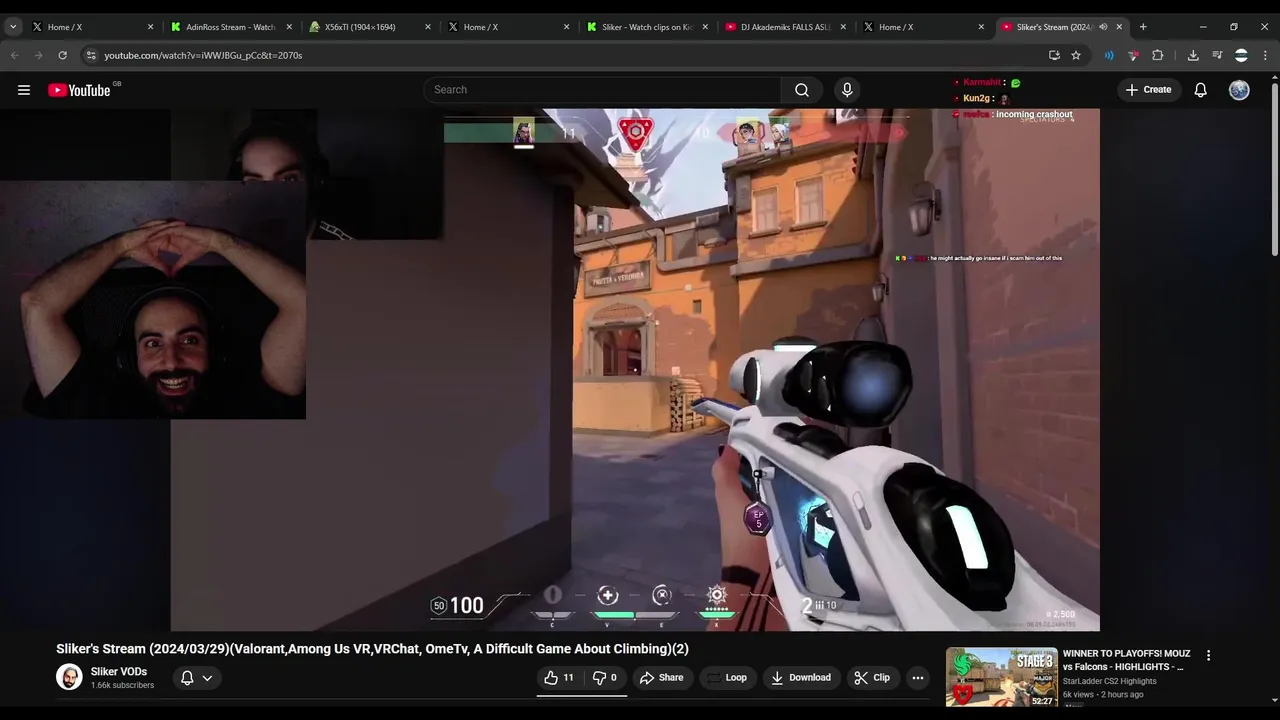The width and height of the screenshot is (1280, 720).
Task: Open the pen-and-red-square extension icon
Action: tap(1133, 55)
